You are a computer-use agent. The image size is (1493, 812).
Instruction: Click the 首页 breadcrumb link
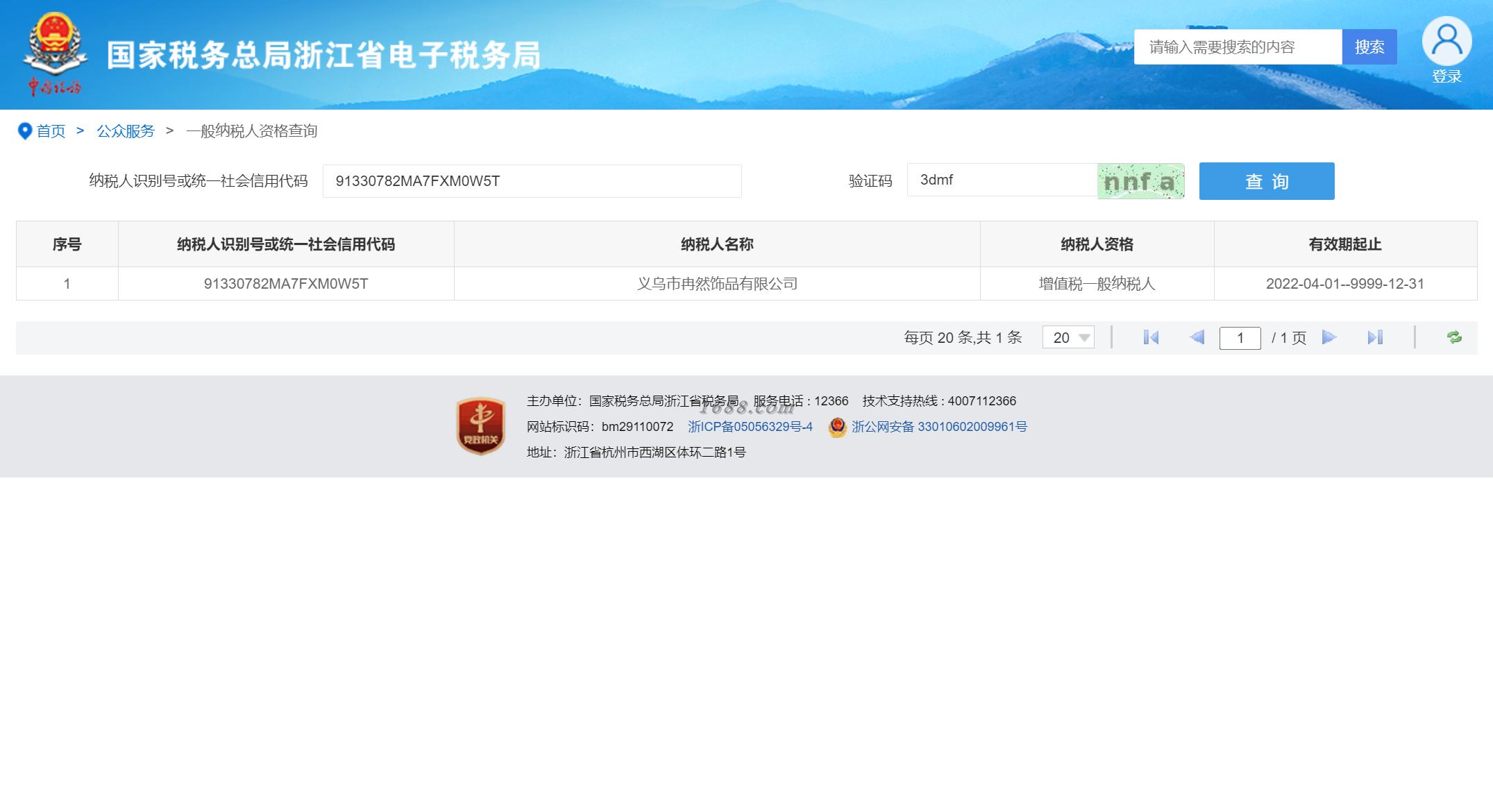(51, 130)
